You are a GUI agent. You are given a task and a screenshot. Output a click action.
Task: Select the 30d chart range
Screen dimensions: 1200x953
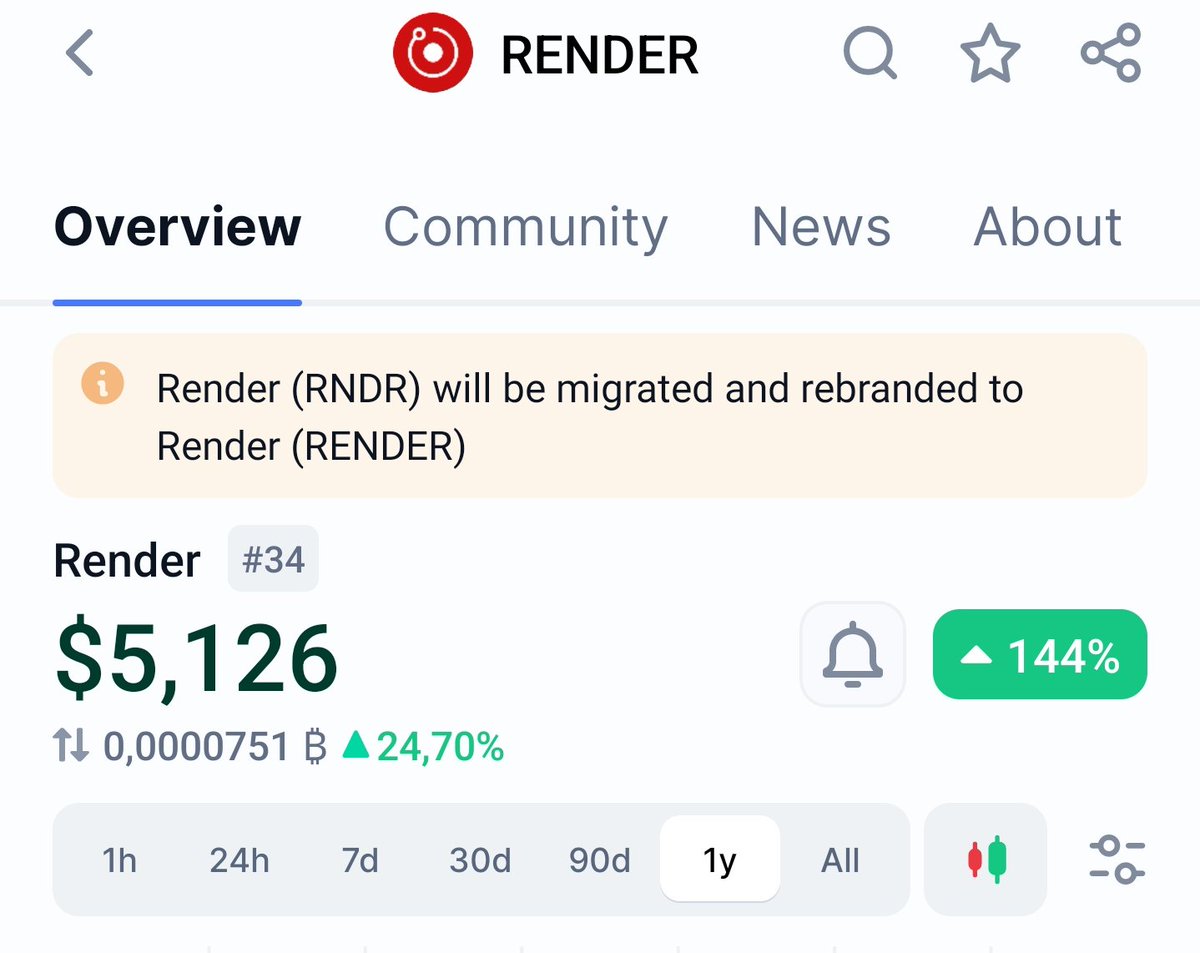click(x=480, y=860)
